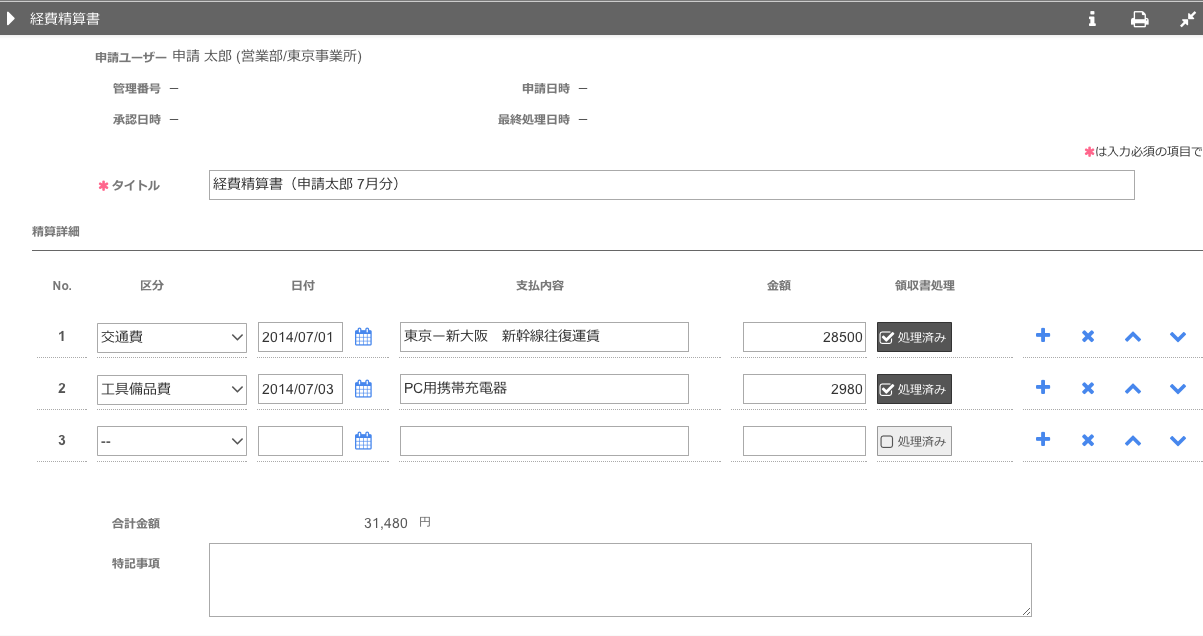Uncheck 処理済み for row 2 PC用携帯充電器
Image resolution: width=1203 pixels, height=636 pixels.
914,389
